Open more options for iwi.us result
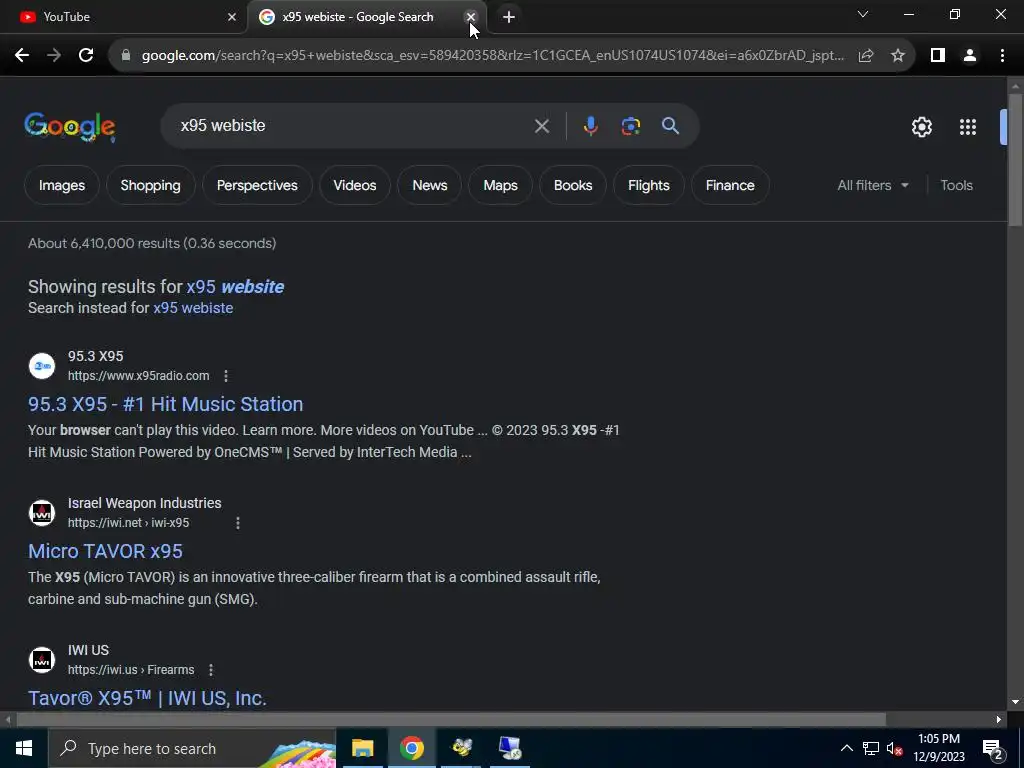 point(211,670)
